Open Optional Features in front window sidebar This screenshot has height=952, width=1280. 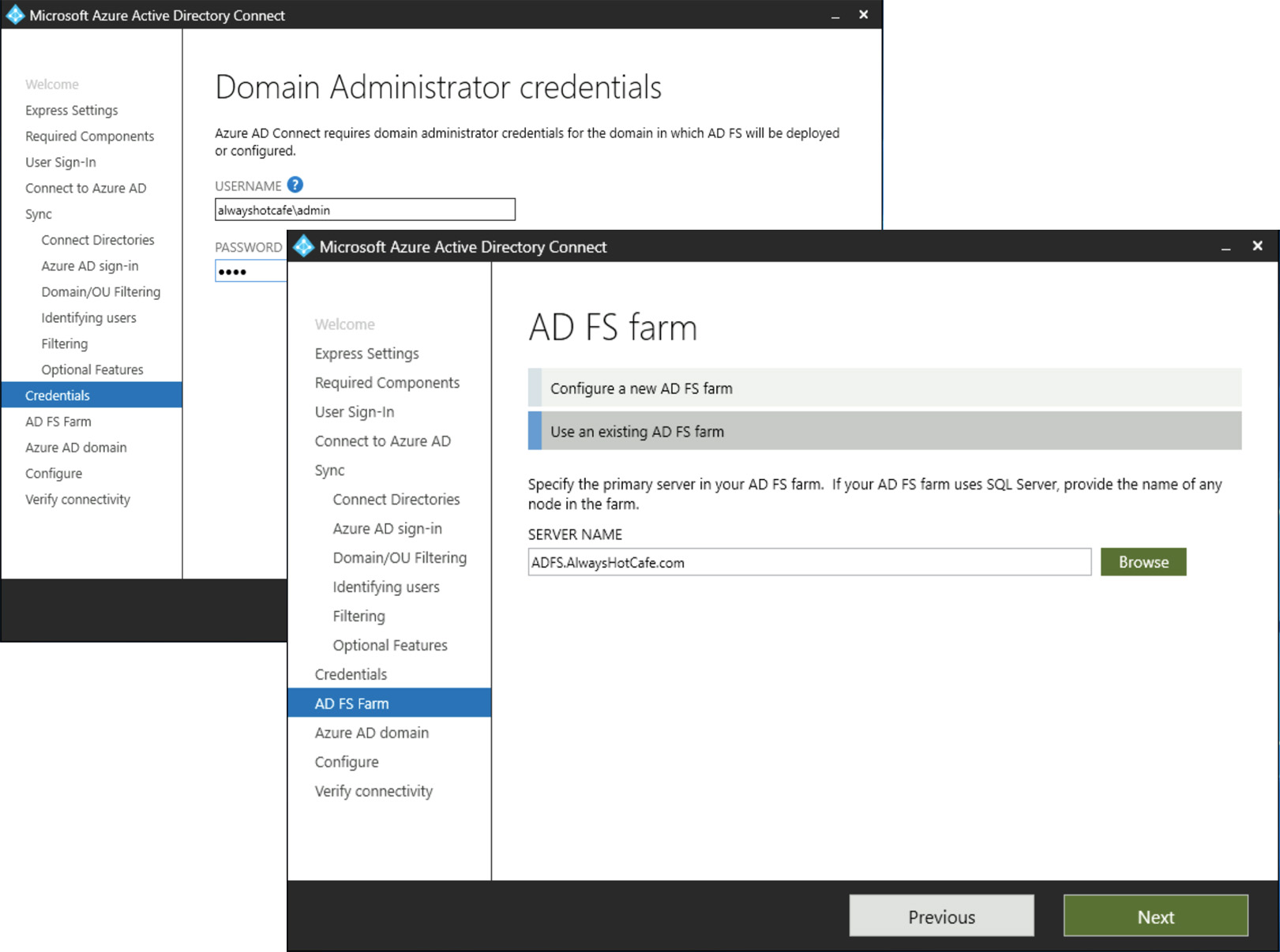390,645
